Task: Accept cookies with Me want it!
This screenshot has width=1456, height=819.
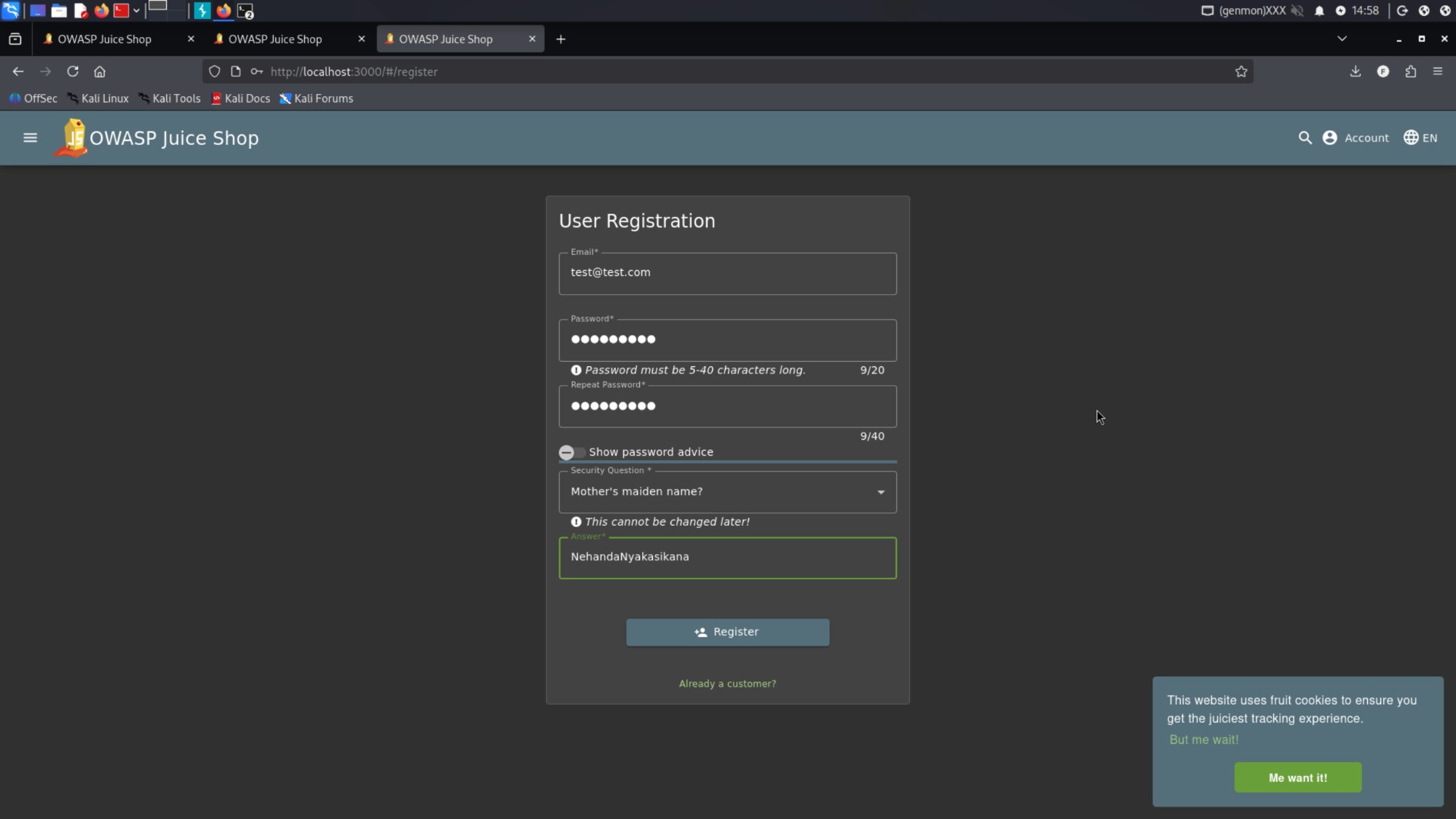Action: pyautogui.click(x=1297, y=778)
